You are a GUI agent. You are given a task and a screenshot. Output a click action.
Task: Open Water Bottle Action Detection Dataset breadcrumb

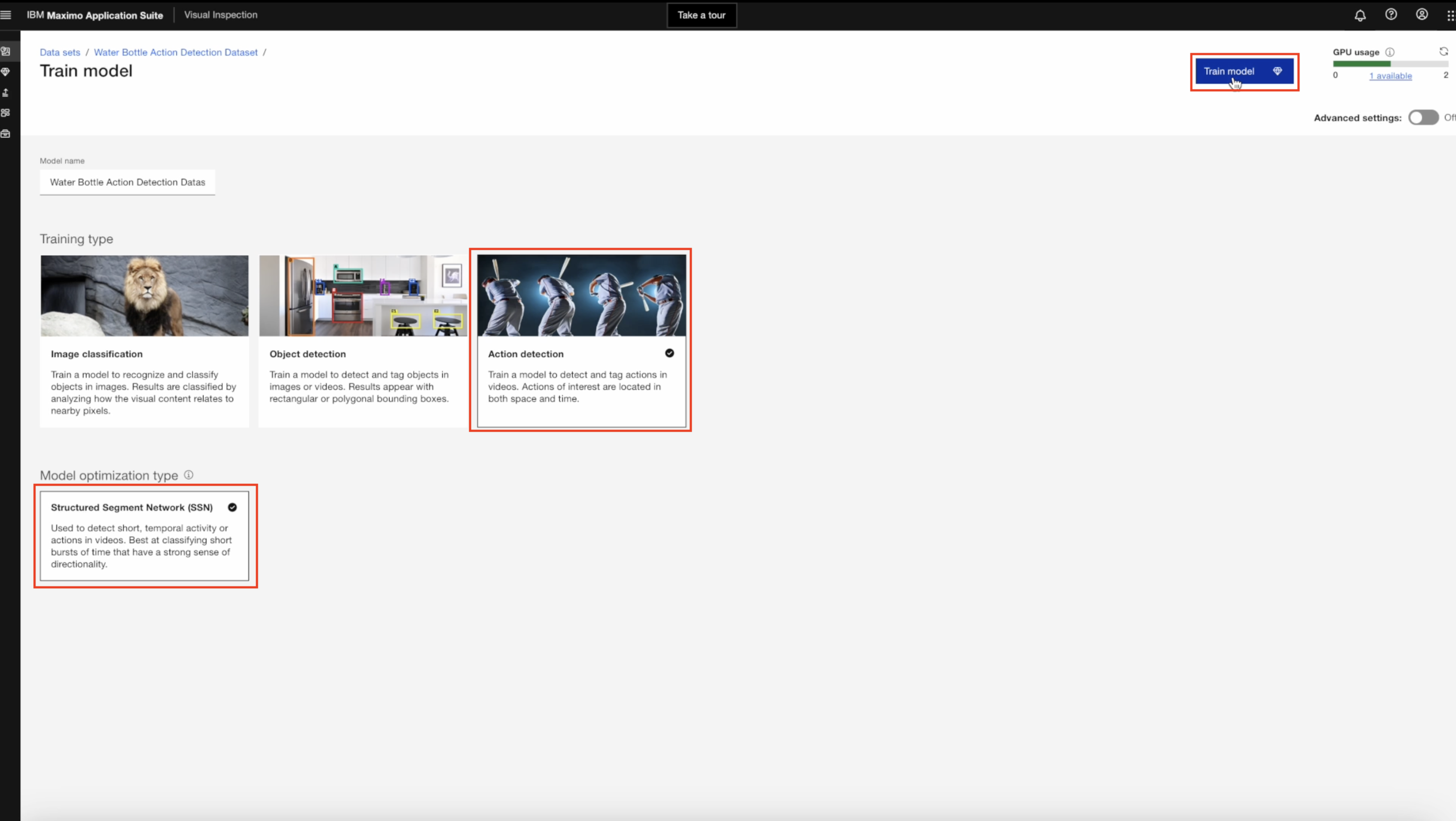coord(175,52)
